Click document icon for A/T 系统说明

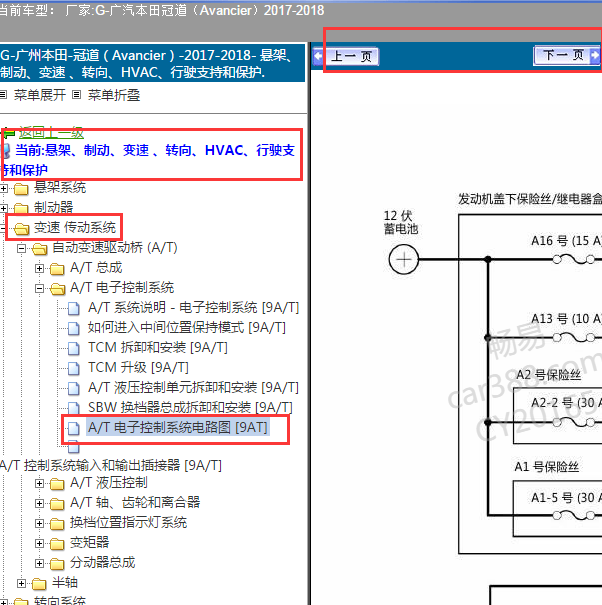click(x=74, y=309)
